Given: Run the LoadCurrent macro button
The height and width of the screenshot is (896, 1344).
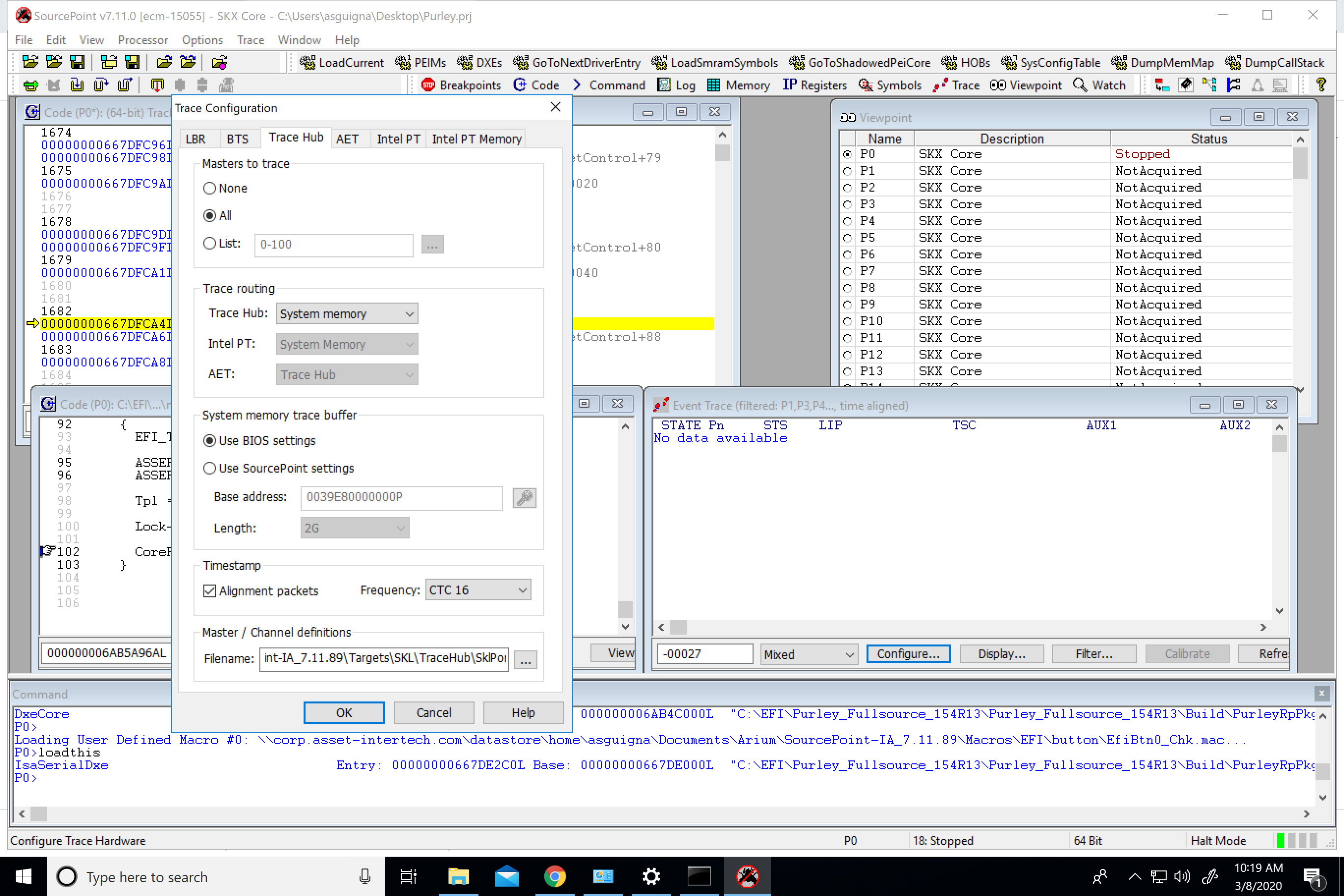Looking at the screenshot, I should (342, 62).
